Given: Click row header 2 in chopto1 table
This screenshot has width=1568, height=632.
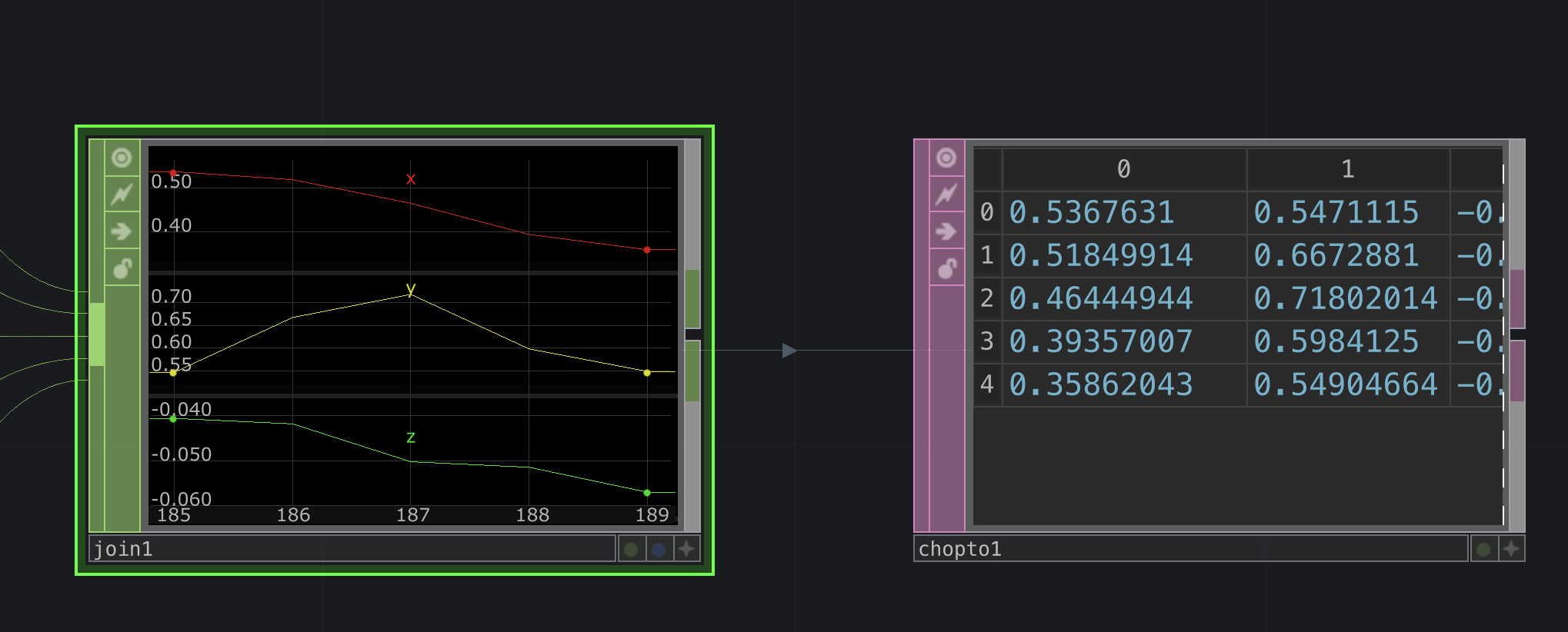Looking at the screenshot, I should [987, 298].
